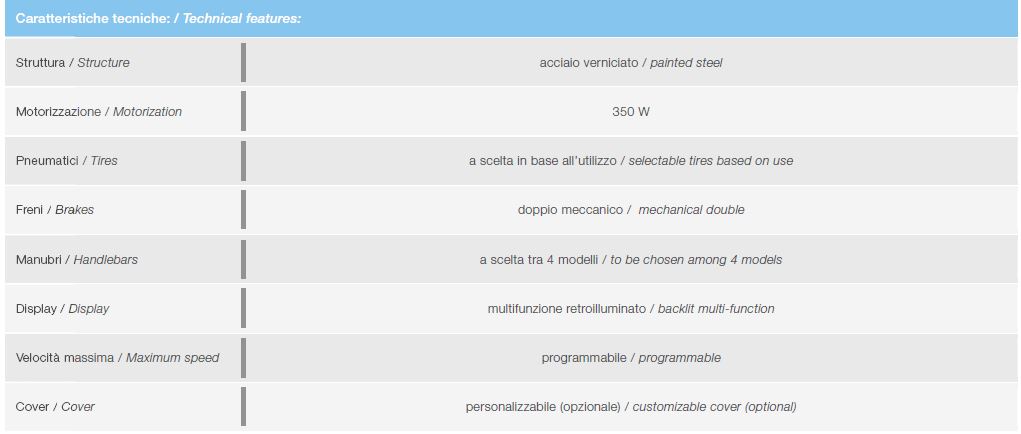Screen dimensions: 1021x434
Task: Select the Pneumatici / Tires label
Action: (x=66, y=160)
